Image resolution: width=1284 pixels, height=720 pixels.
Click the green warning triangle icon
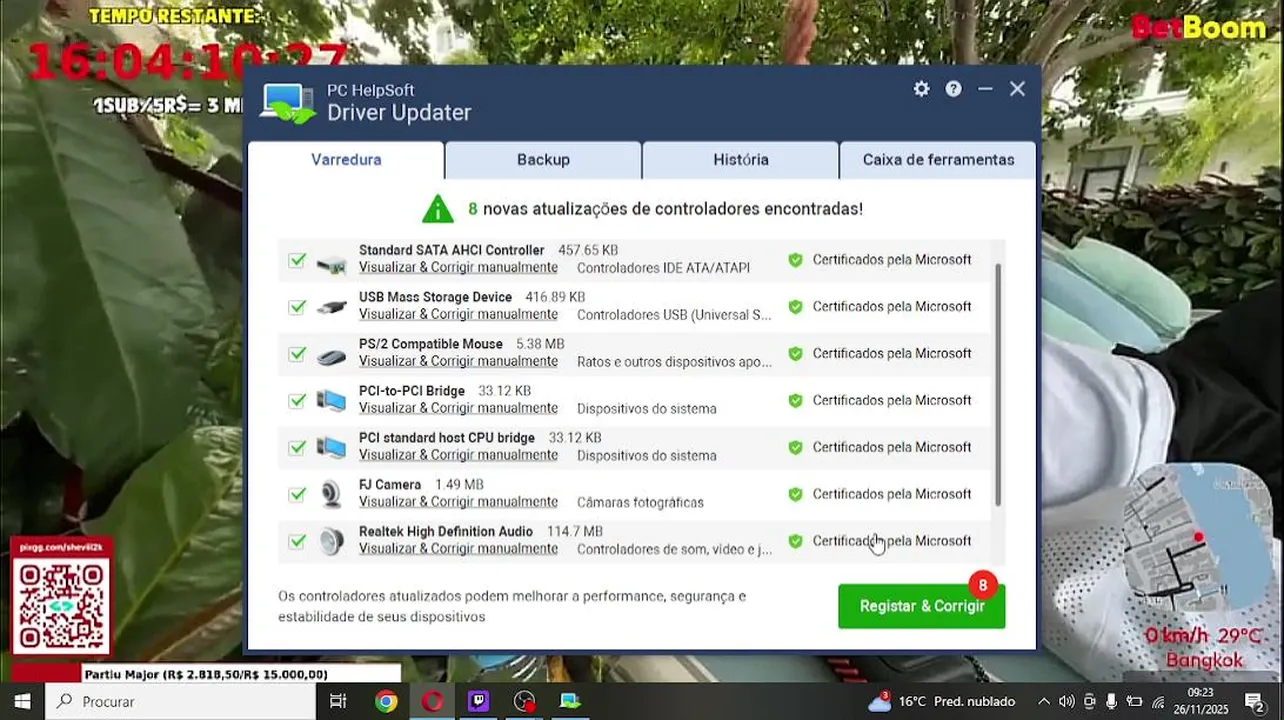(x=438, y=209)
